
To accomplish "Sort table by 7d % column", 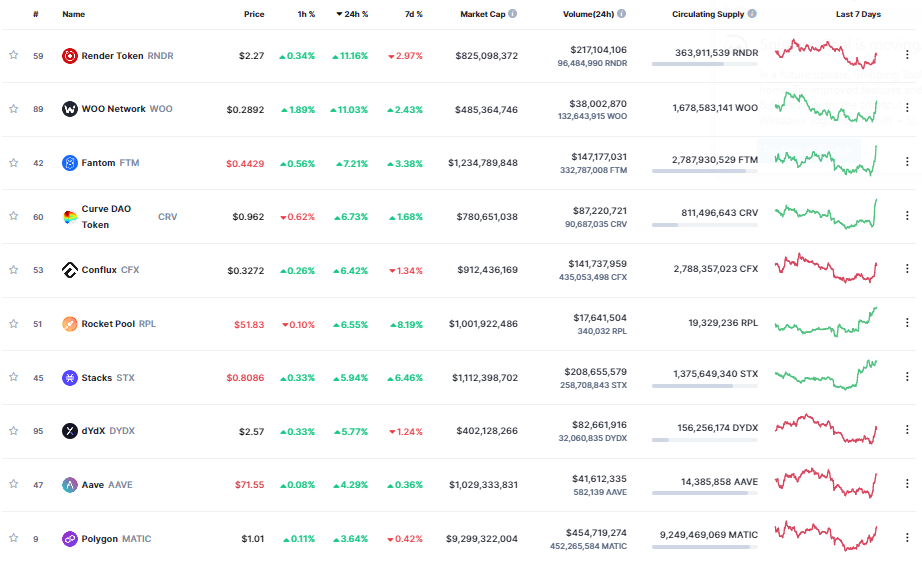I will 413,14.
